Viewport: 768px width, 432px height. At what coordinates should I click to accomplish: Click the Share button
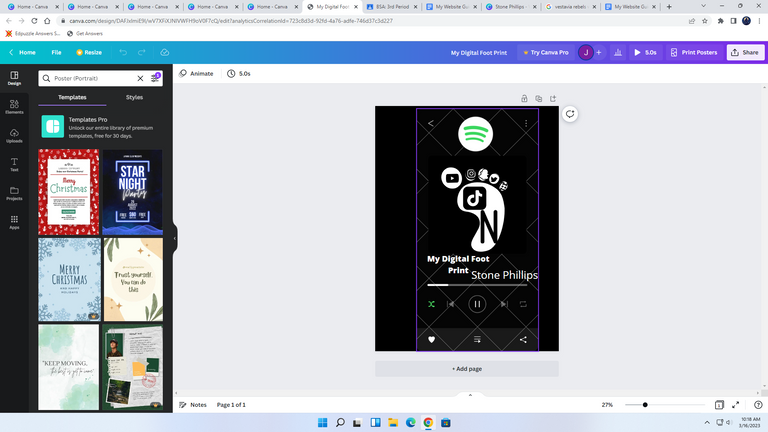(745, 52)
